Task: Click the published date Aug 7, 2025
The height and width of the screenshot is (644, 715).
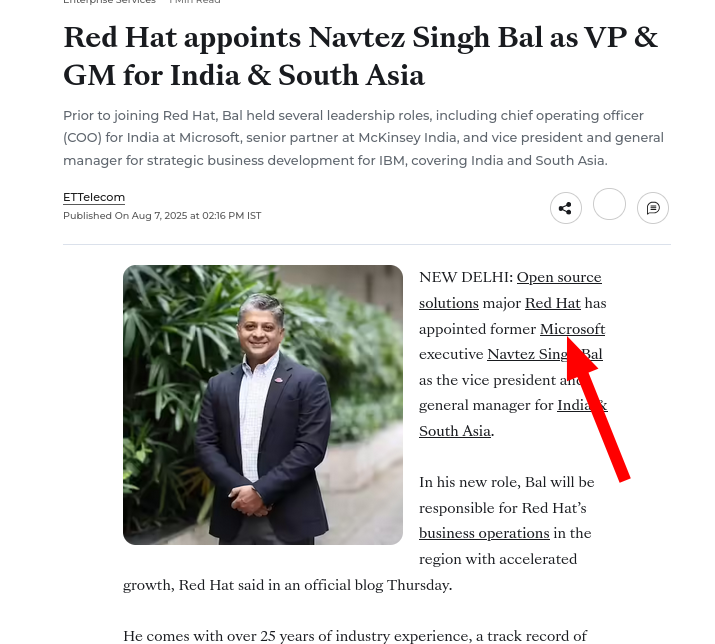Action: (x=162, y=216)
